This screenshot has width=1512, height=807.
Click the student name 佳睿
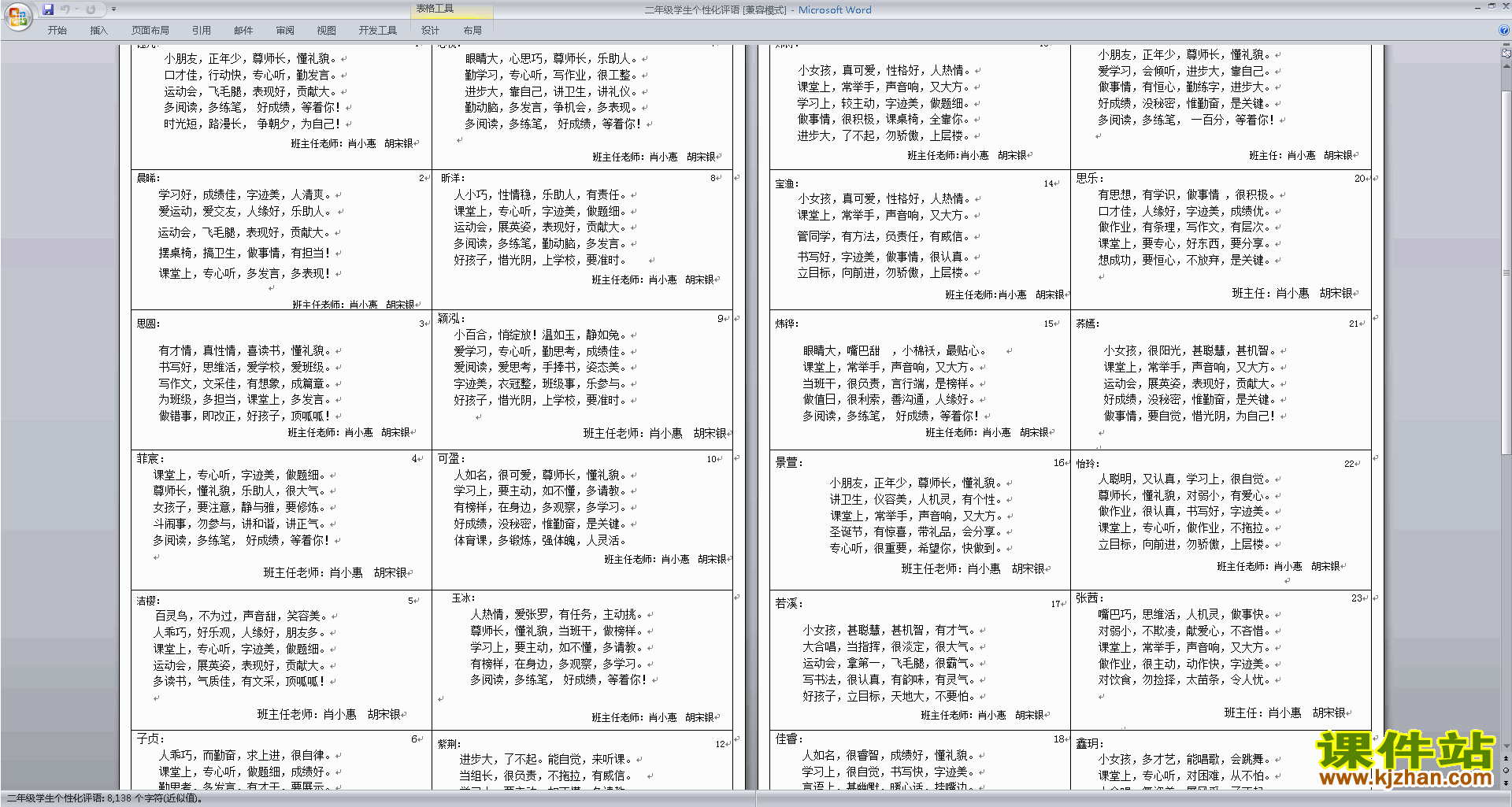[x=788, y=739]
